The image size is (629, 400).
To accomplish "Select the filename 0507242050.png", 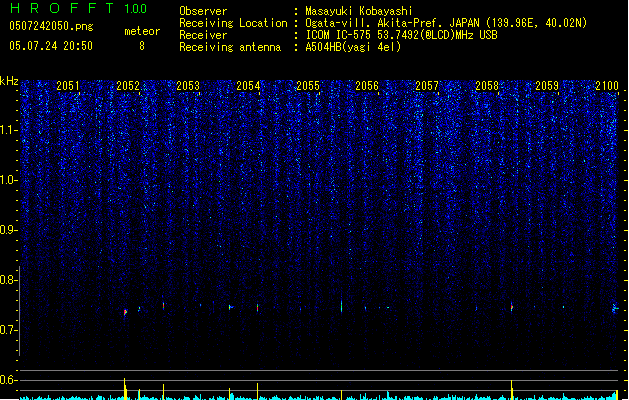I will [x=51, y=26].
